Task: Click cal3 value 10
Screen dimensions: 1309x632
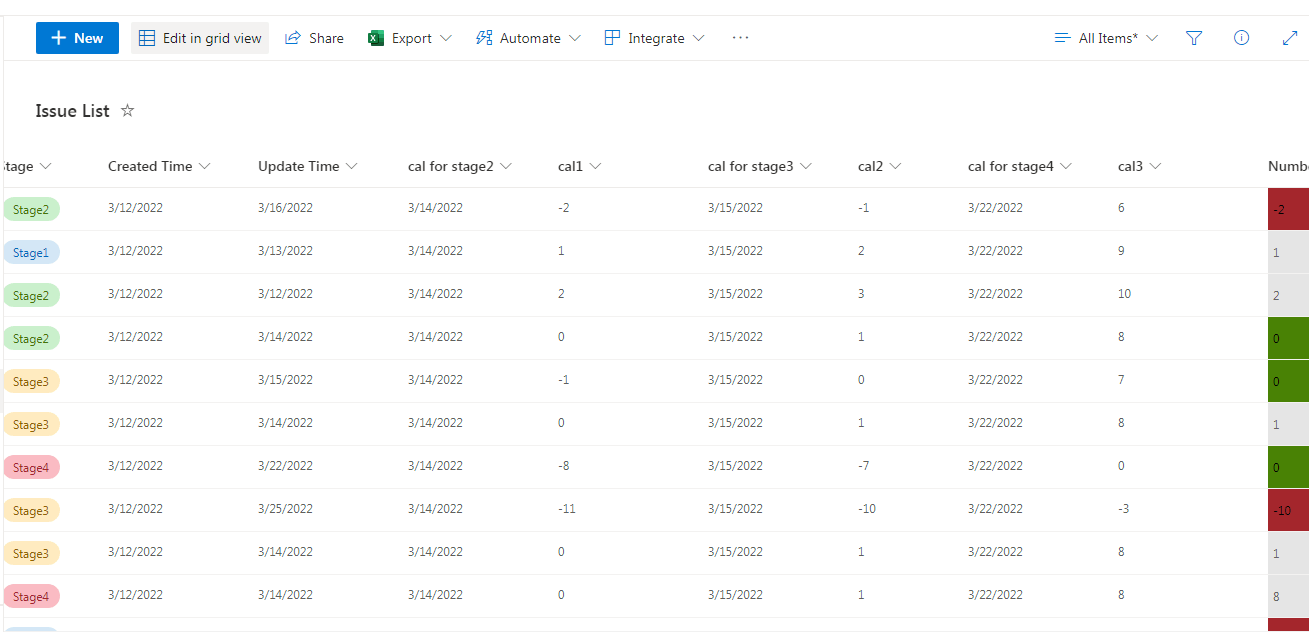Action: coord(1124,294)
